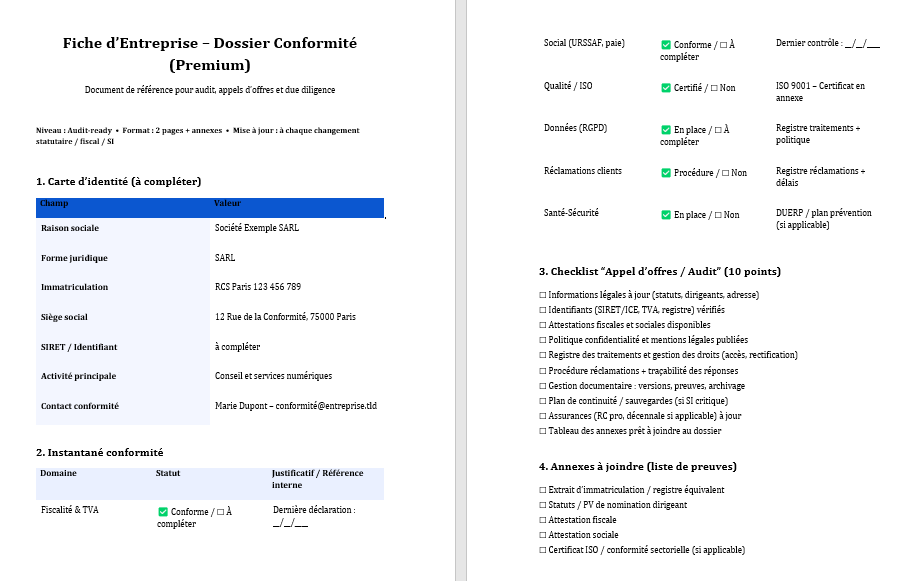Toggle the 'Non' box in the Qualité / ISO row
The height and width of the screenshot is (581, 922).
click(714, 88)
